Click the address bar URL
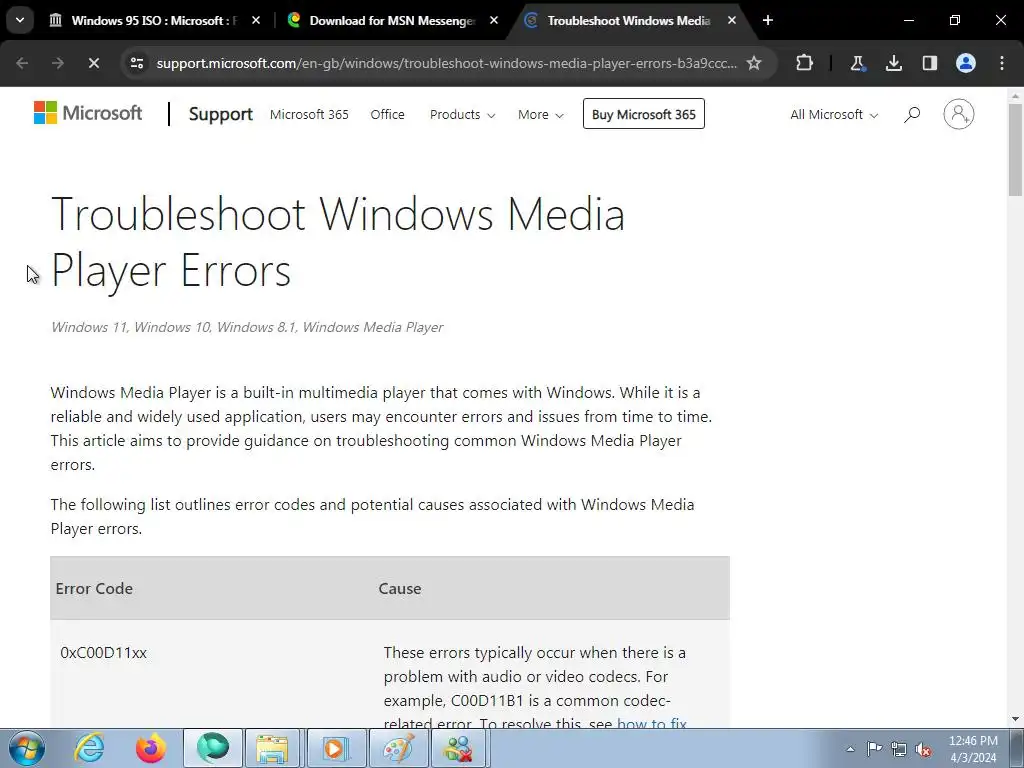 pyautogui.click(x=446, y=63)
